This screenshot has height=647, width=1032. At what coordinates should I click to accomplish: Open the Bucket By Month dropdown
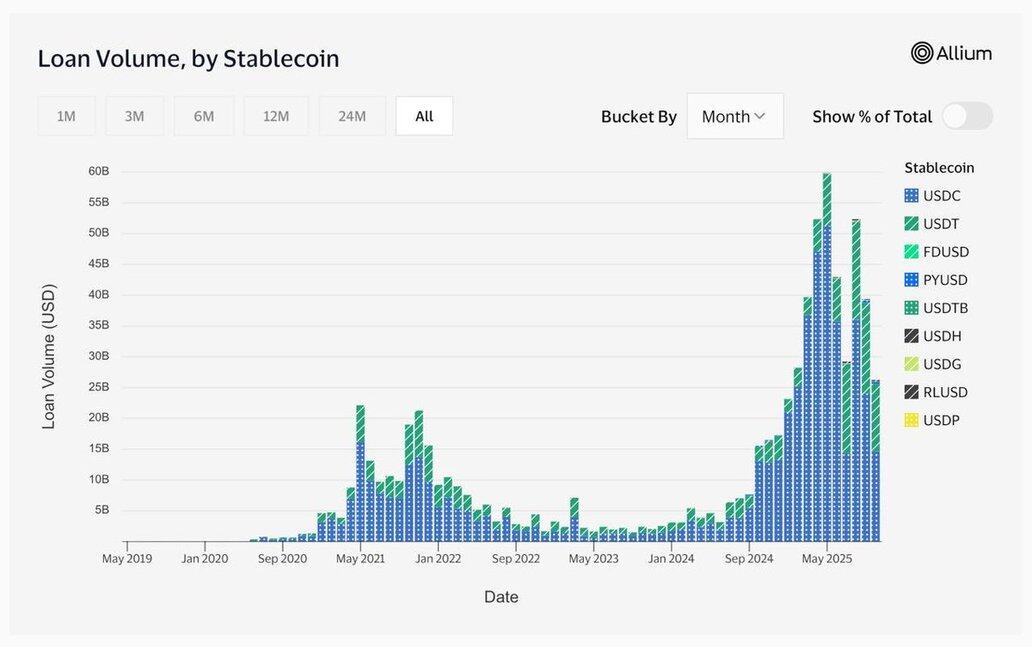[734, 116]
